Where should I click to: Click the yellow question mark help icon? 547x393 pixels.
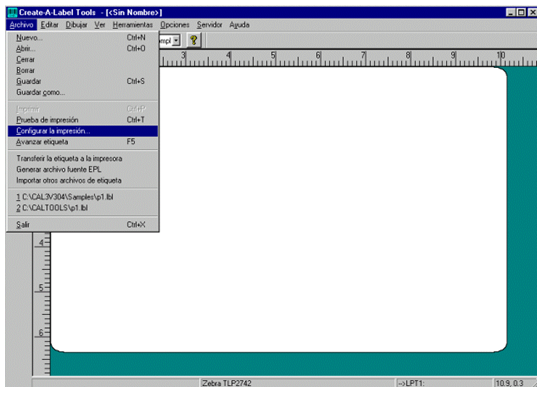click(x=194, y=40)
